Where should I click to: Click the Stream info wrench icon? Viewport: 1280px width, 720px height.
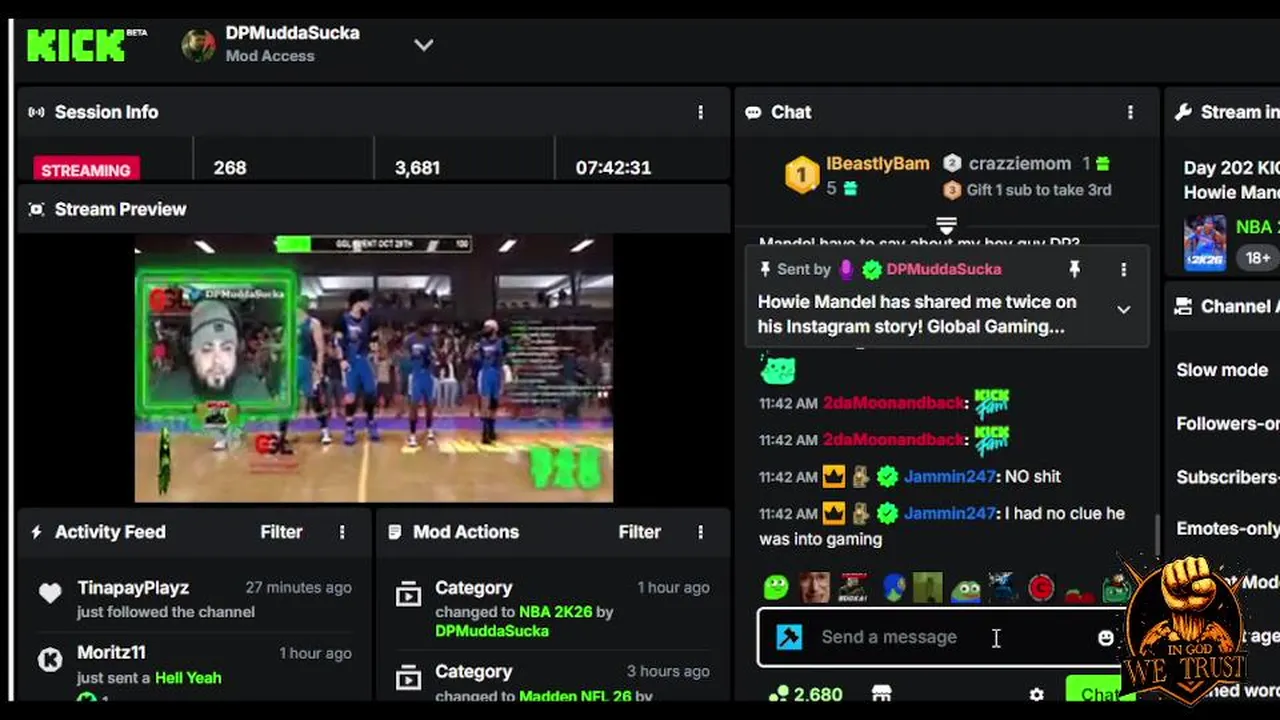[1183, 112]
